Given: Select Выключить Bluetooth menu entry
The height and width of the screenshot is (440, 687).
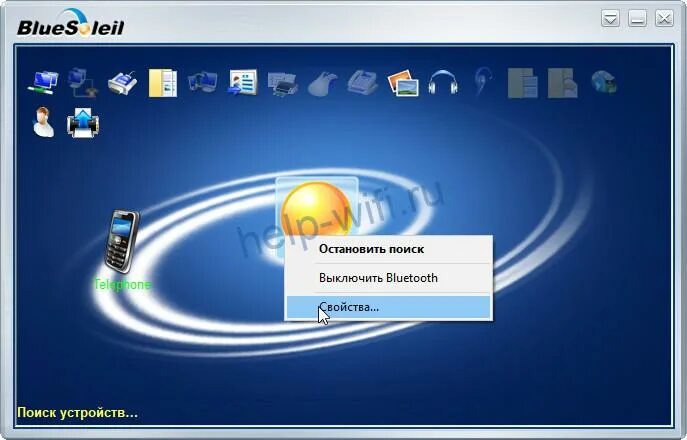Looking at the screenshot, I should (389, 278).
